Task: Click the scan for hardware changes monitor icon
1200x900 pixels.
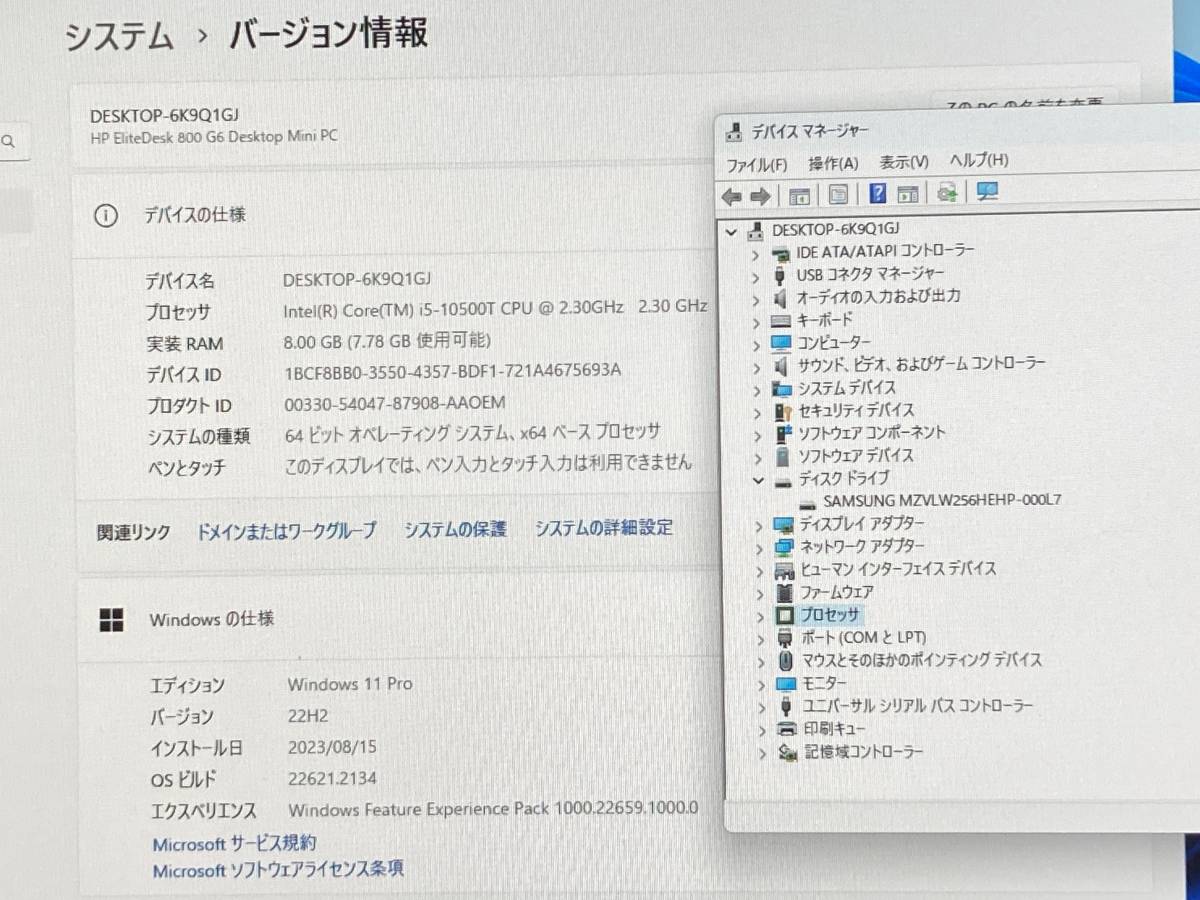Action: 988,192
